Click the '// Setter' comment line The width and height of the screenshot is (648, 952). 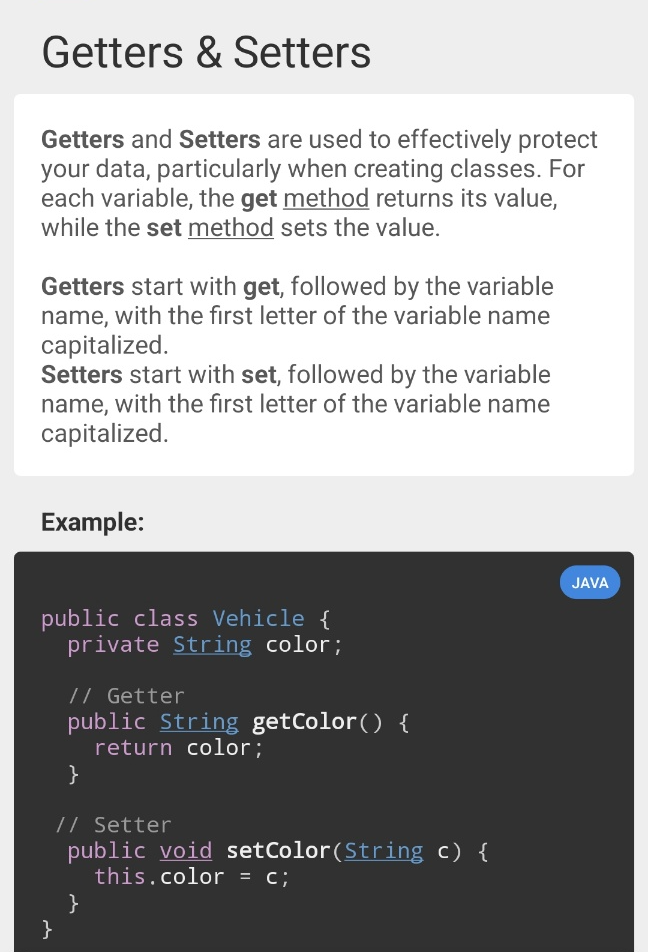coord(113,824)
